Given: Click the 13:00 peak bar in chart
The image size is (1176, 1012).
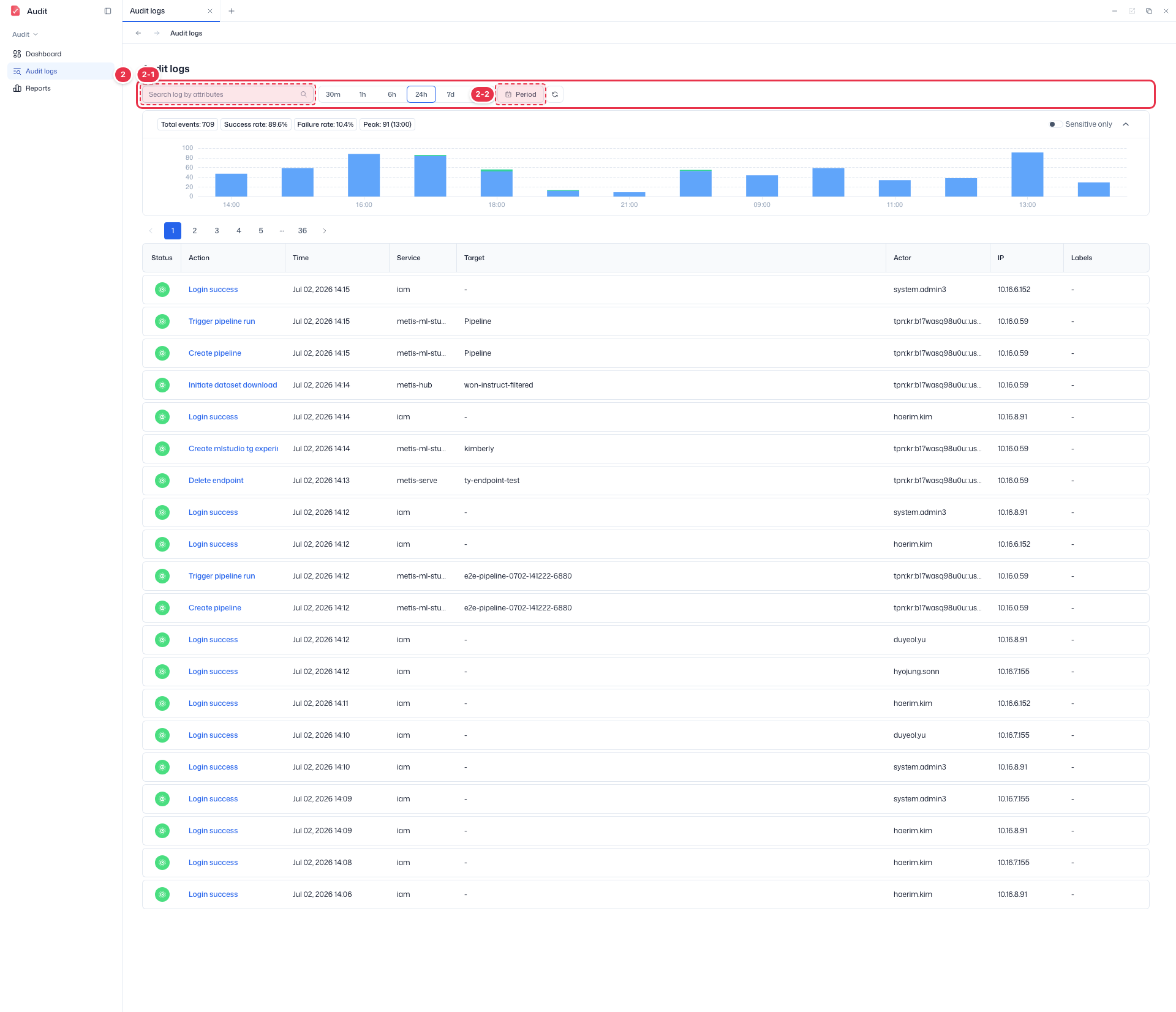Looking at the screenshot, I should click(x=1027, y=174).
